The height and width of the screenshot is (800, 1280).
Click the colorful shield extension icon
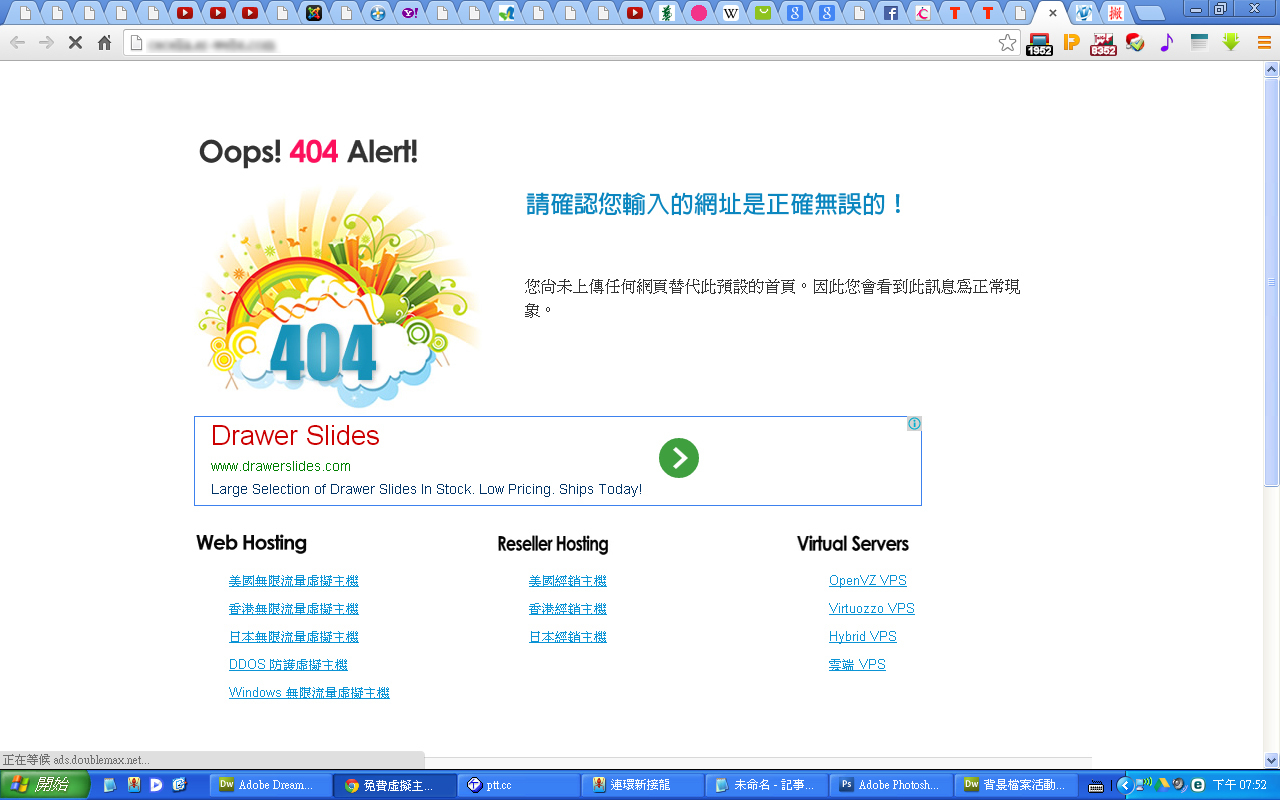[1135, 42]
